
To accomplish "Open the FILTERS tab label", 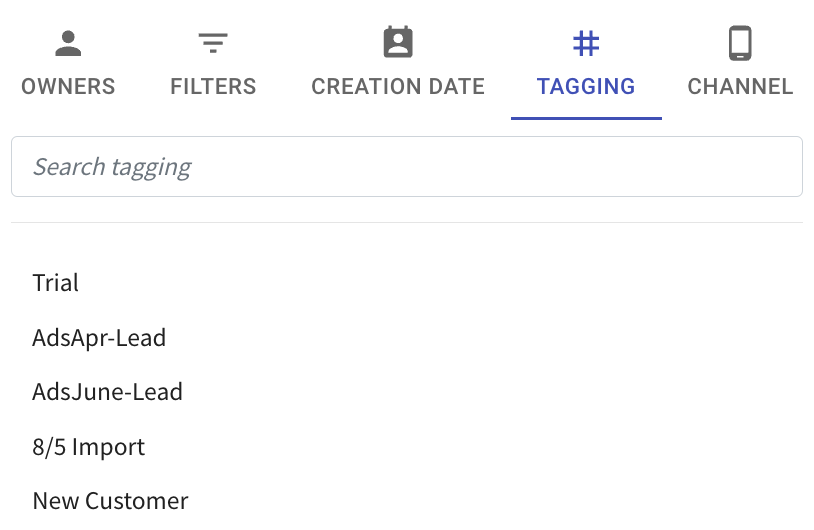I will (x=213, y=87).
